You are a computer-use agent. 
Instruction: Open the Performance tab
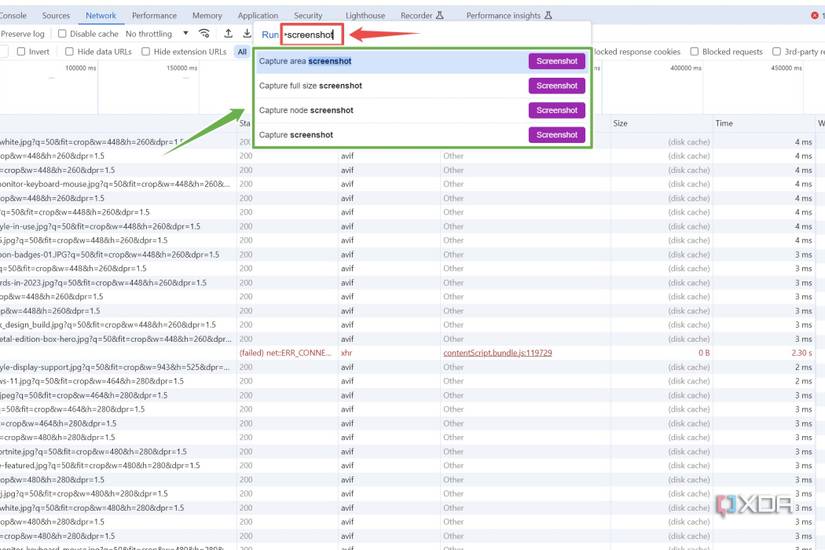click(154, 15)
